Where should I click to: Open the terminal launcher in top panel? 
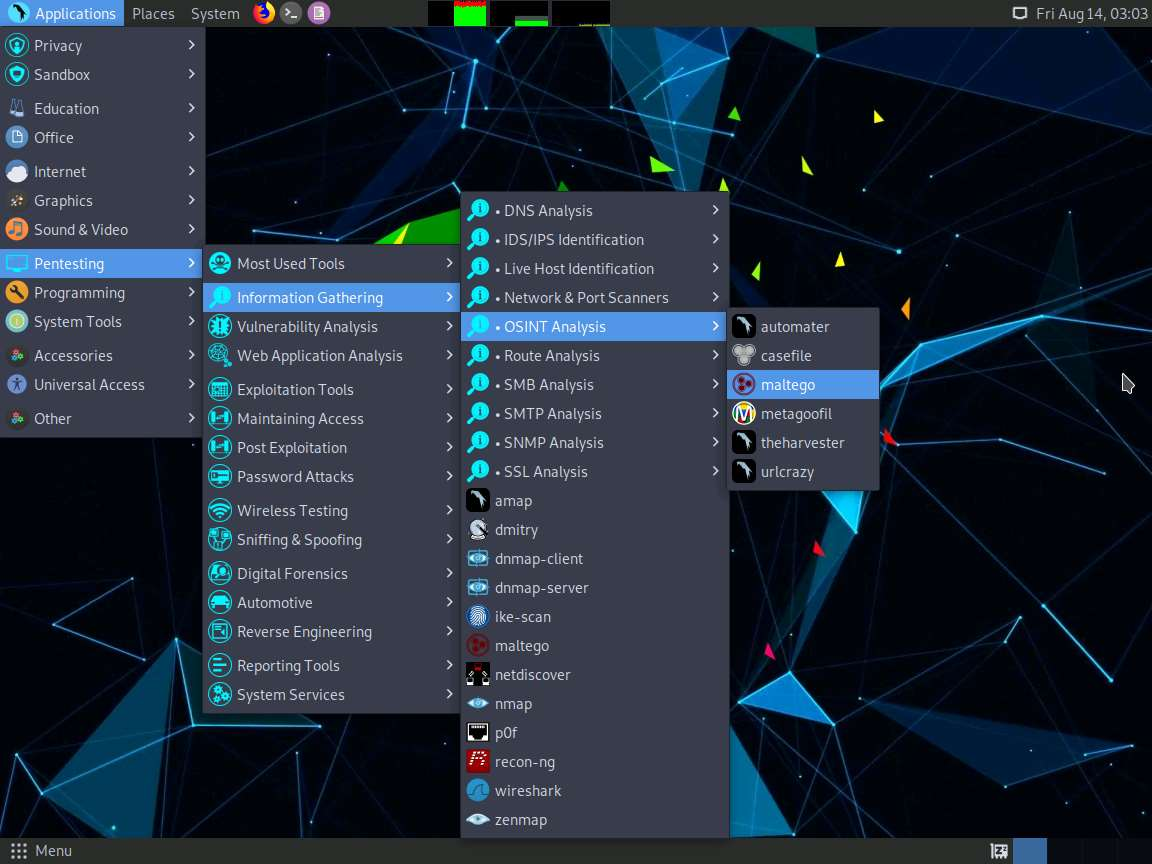click(291, 13)
